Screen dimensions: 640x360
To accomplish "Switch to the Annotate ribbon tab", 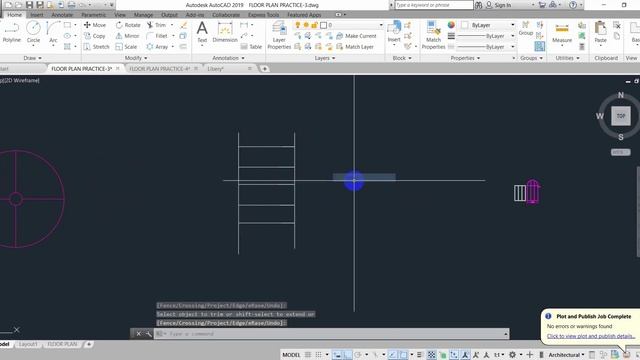I will point(62,15).
